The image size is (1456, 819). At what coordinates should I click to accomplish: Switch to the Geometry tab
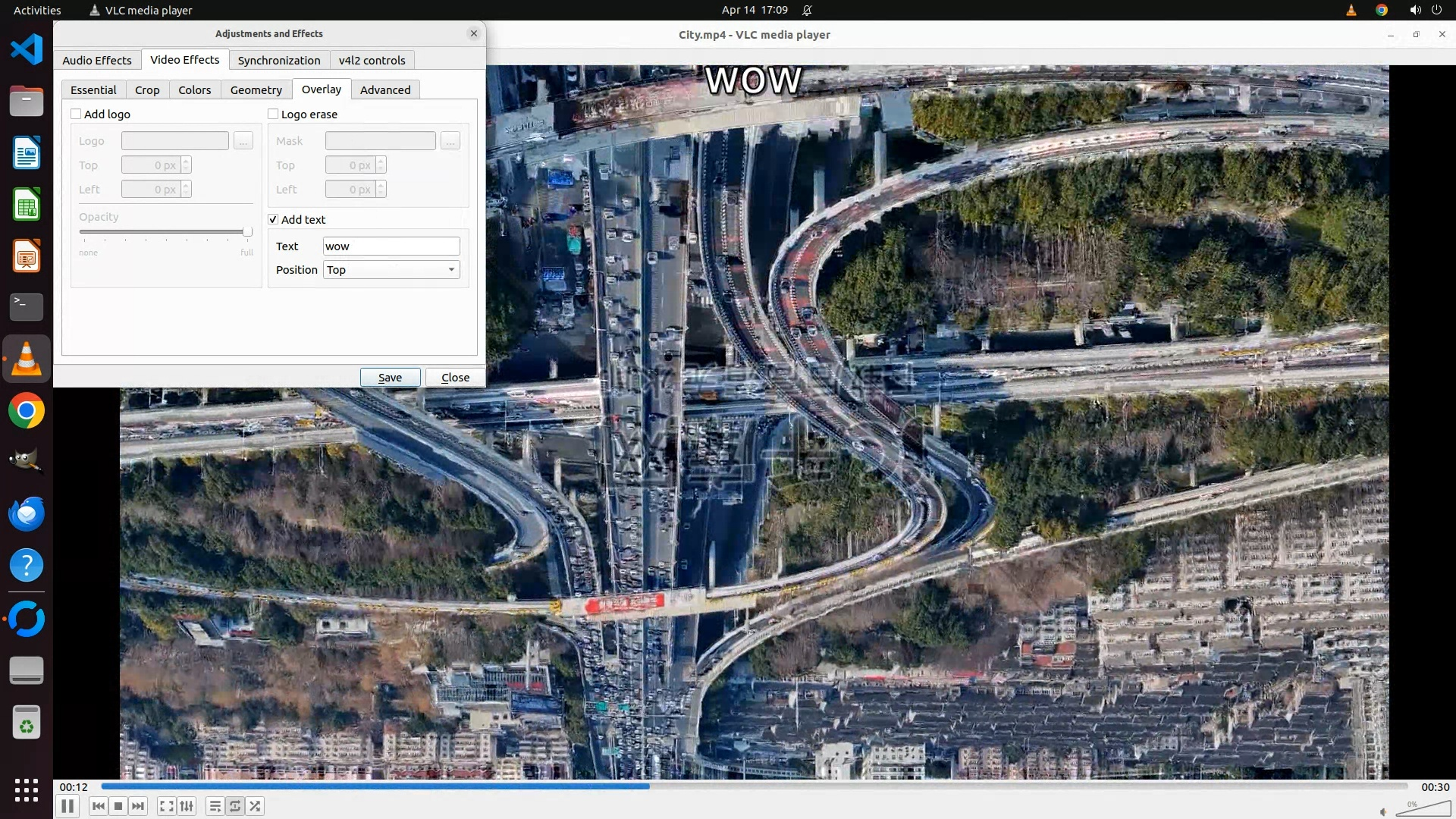[256, 89]
